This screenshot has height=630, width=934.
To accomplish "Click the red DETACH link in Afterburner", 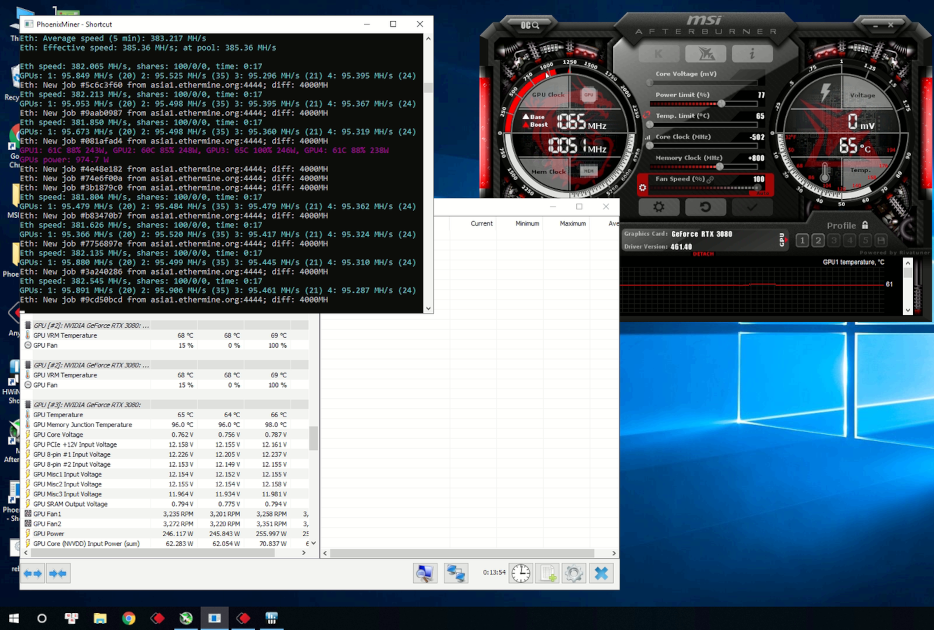I will 703,254.
